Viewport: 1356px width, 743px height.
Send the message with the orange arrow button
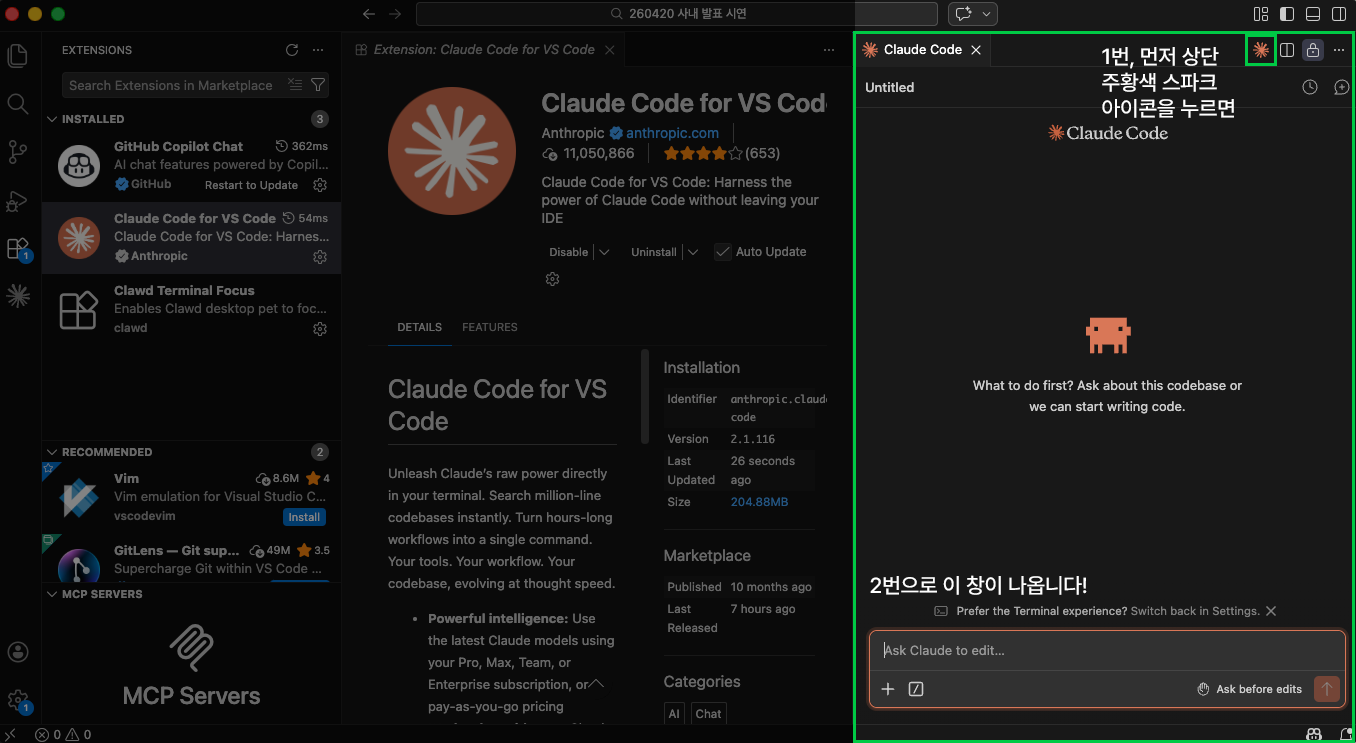[1327, 688]
